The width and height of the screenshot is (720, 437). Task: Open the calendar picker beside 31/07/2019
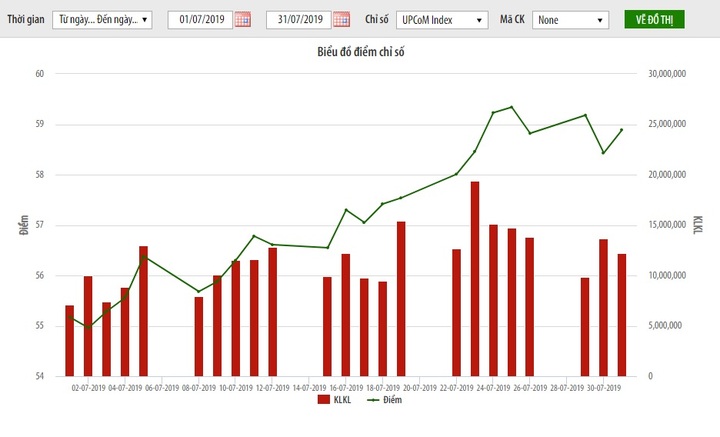tap(341, 19)
